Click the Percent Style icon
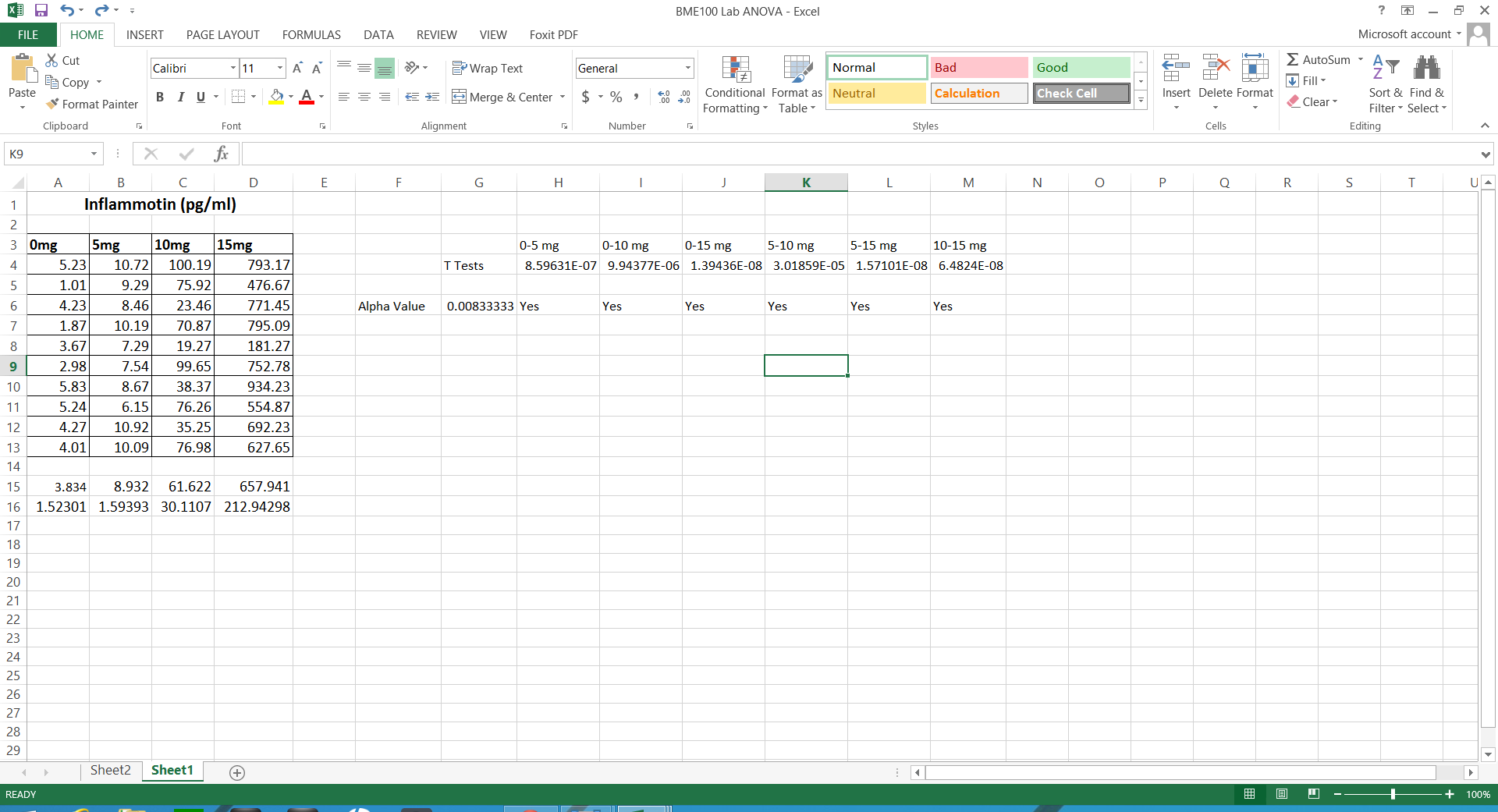Screen dimensions: 1498x812 point(616,97)
